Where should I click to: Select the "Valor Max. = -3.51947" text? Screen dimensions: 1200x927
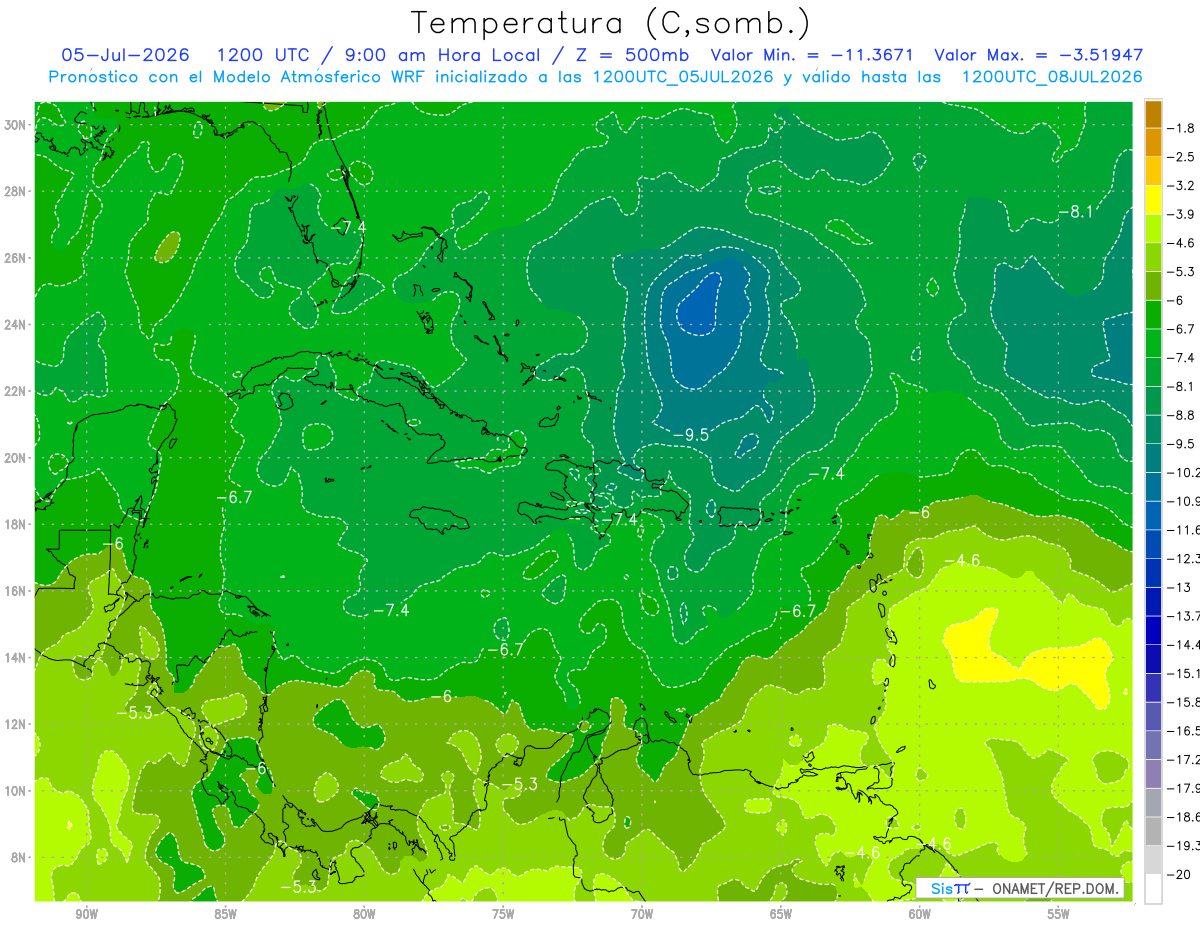click(x=1038, y=55)
